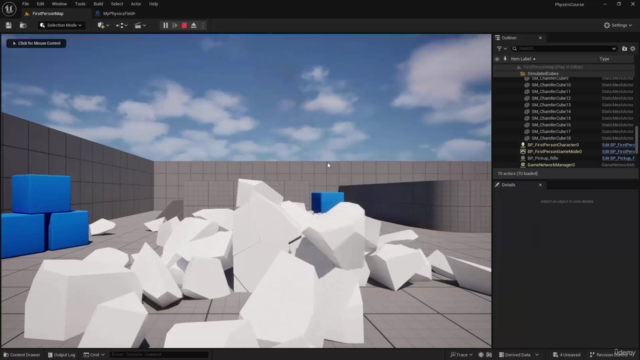Screen dimensions: 640x360
Task: Open the Actor menu
Action: tap(136, 4)
